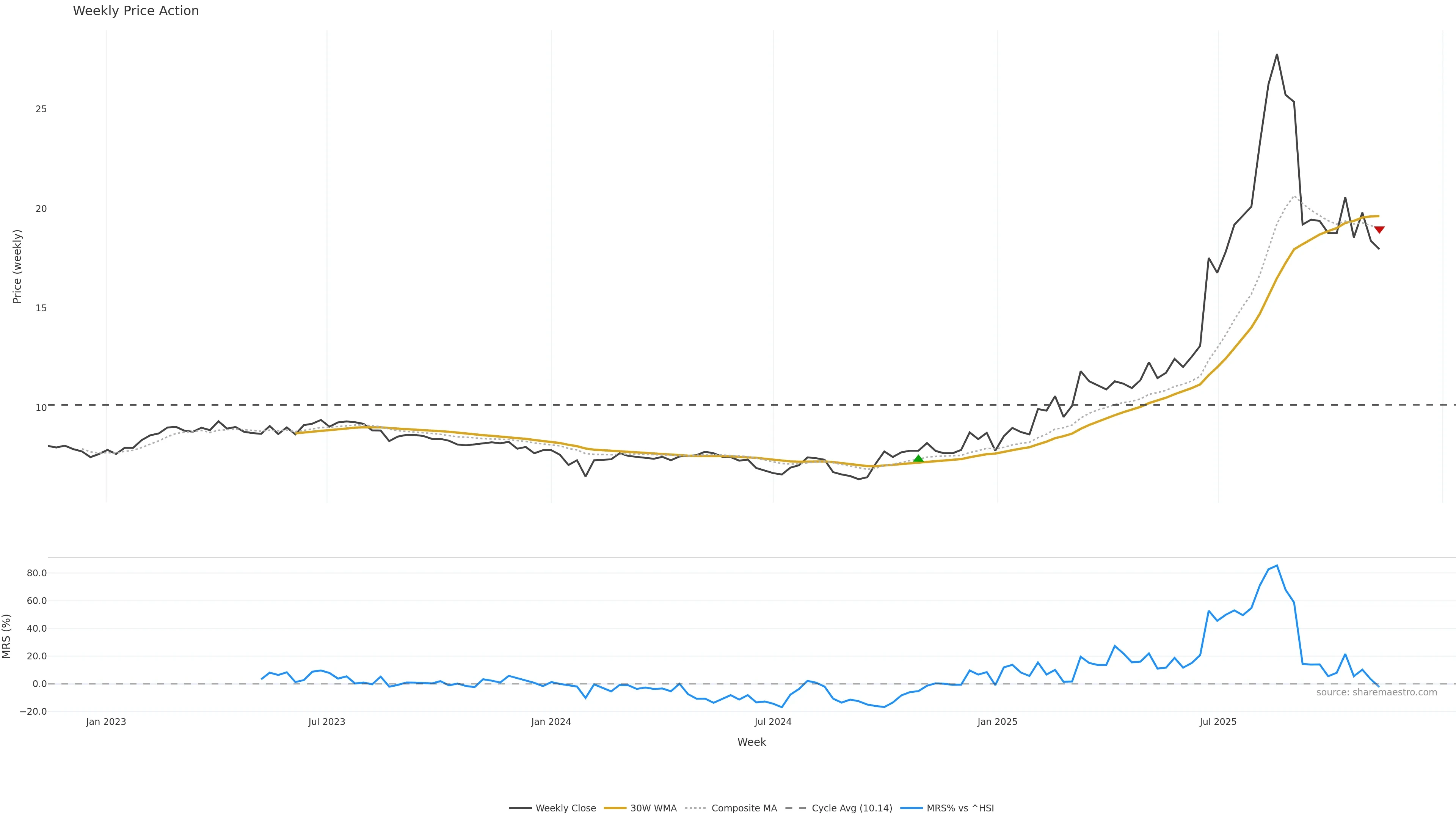The image size is (1456, 819).
Task: Toggle the Composite MA legend label
Action: (744, 808)
